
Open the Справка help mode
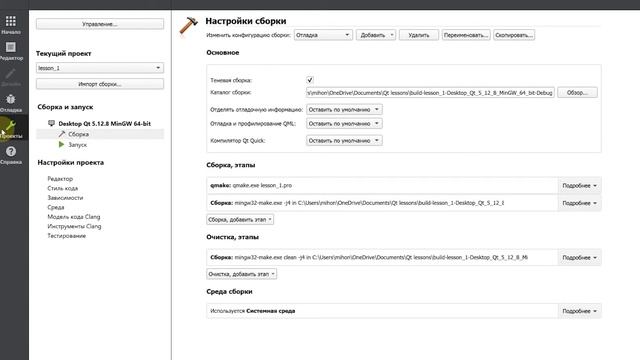pyautogui.click(x=11, y=155)
